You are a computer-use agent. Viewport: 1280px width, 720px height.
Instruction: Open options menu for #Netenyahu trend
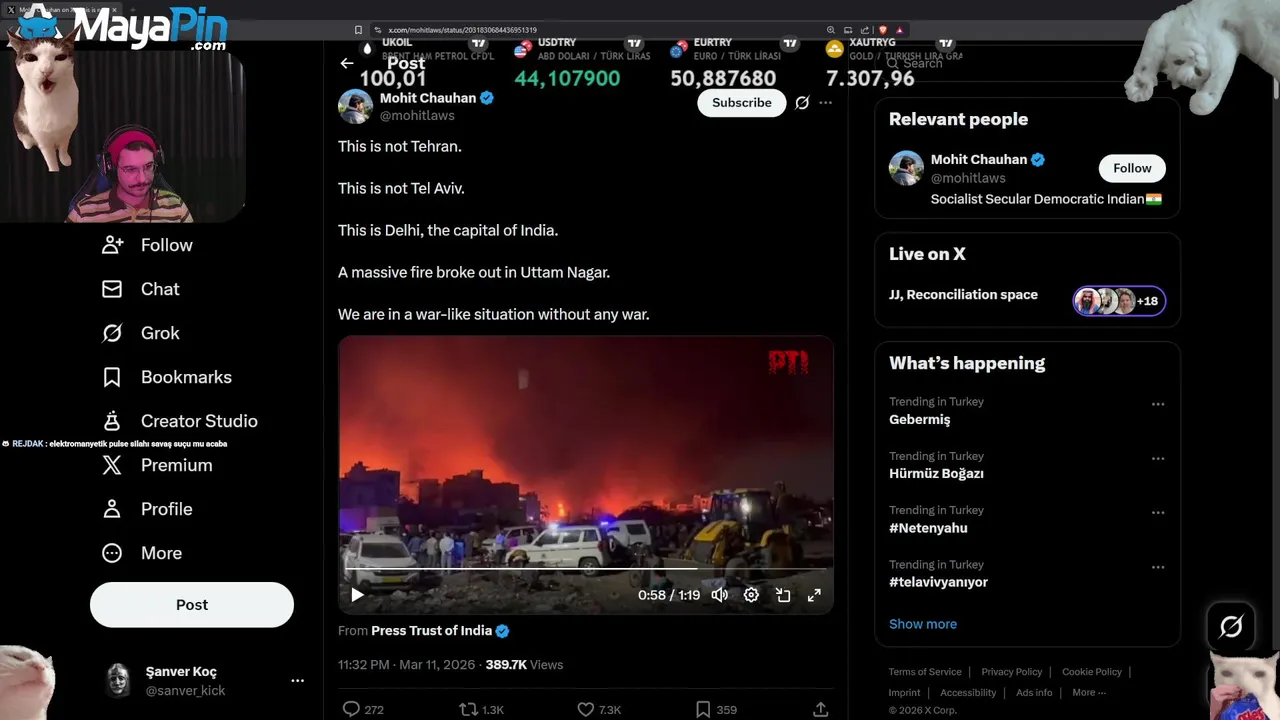click(x=1158, y=512)
